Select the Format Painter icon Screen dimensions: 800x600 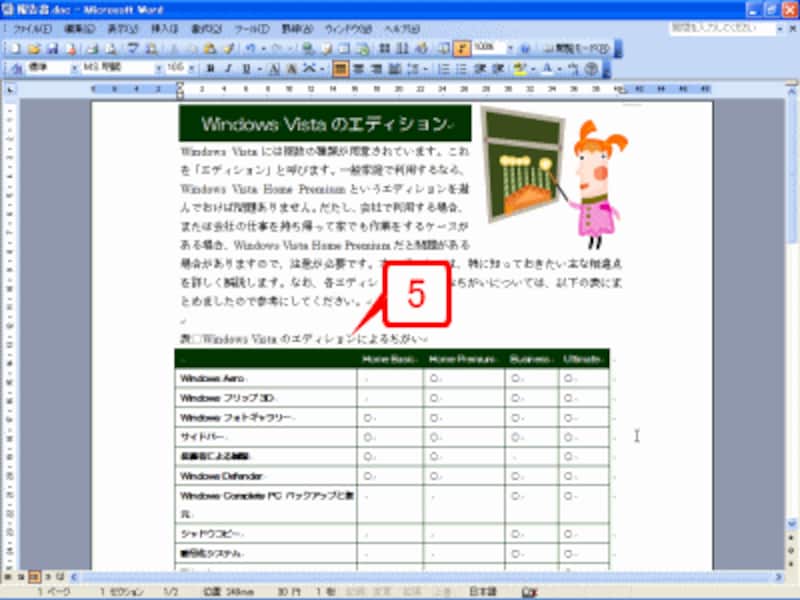pyautogui.click(x=228, y=47)
